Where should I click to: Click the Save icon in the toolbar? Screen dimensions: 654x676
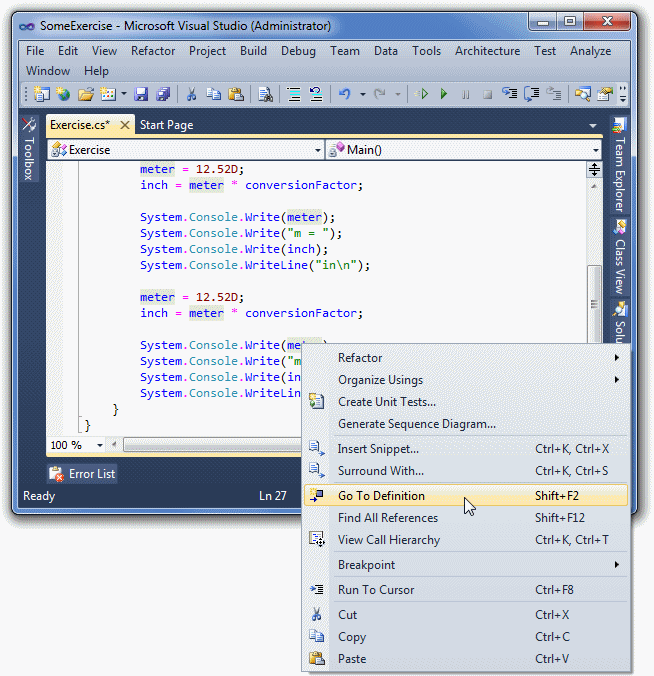pyautogui.click(x=141, y=94)
